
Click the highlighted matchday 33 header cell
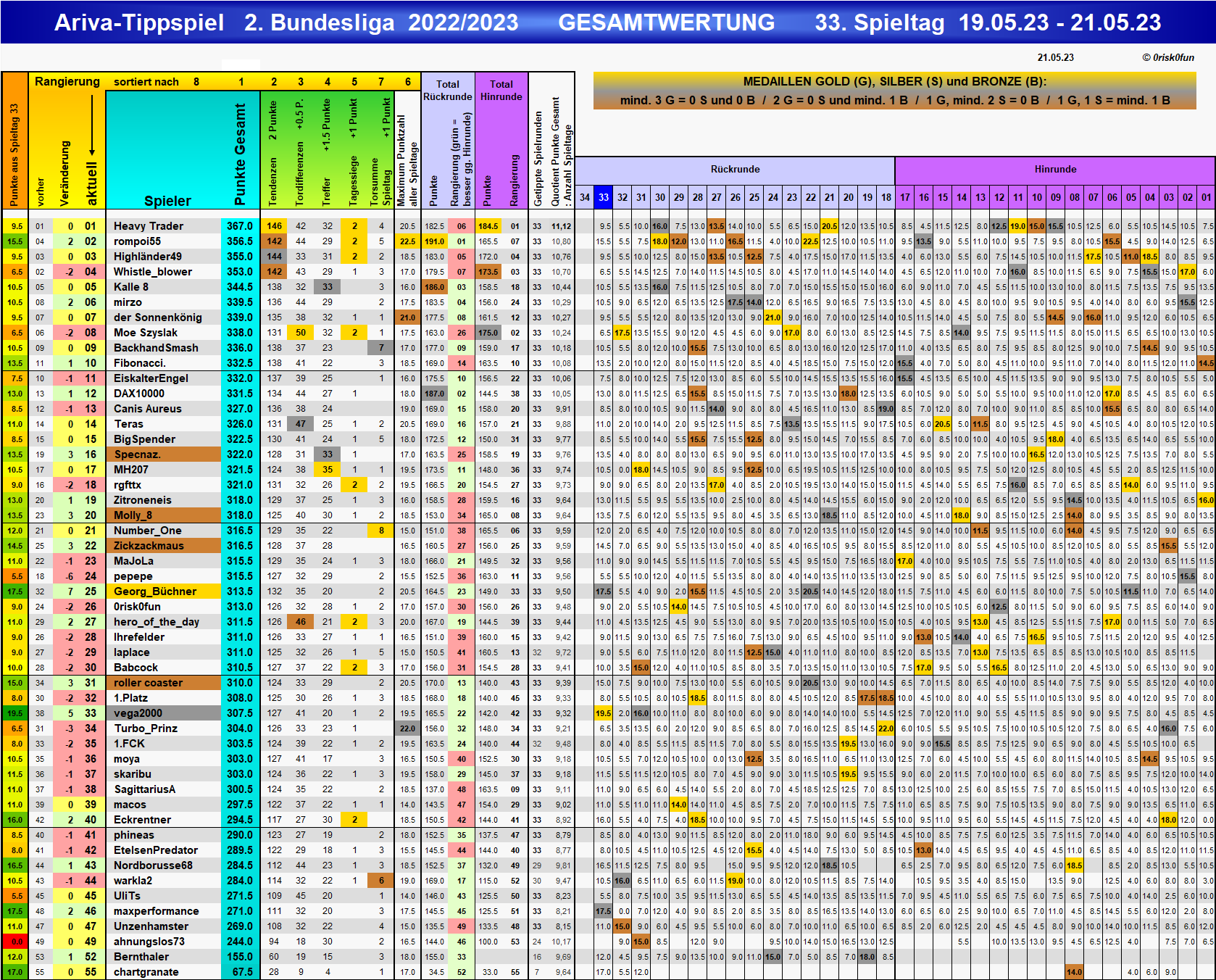(604, 197)
